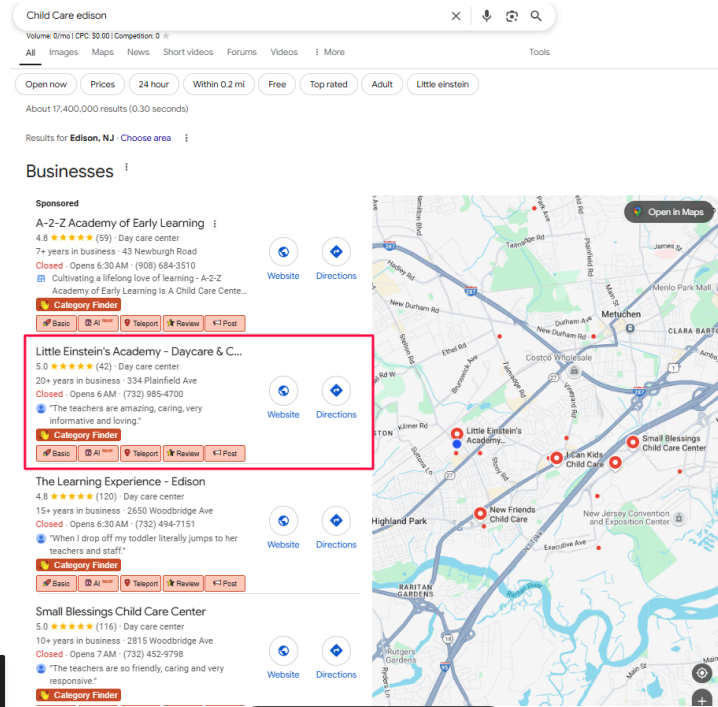Zoom in map with plus button
The image size is (718, 707).
coord(702,699)
